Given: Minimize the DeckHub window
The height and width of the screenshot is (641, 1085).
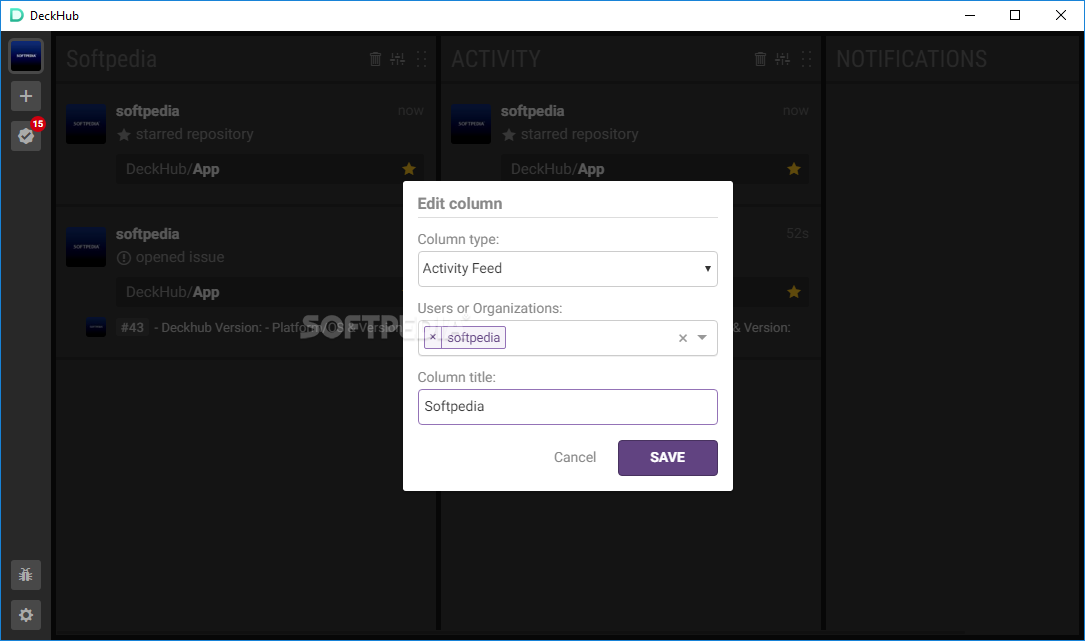Looking at the screenshot, I should [x=969, y=15].
